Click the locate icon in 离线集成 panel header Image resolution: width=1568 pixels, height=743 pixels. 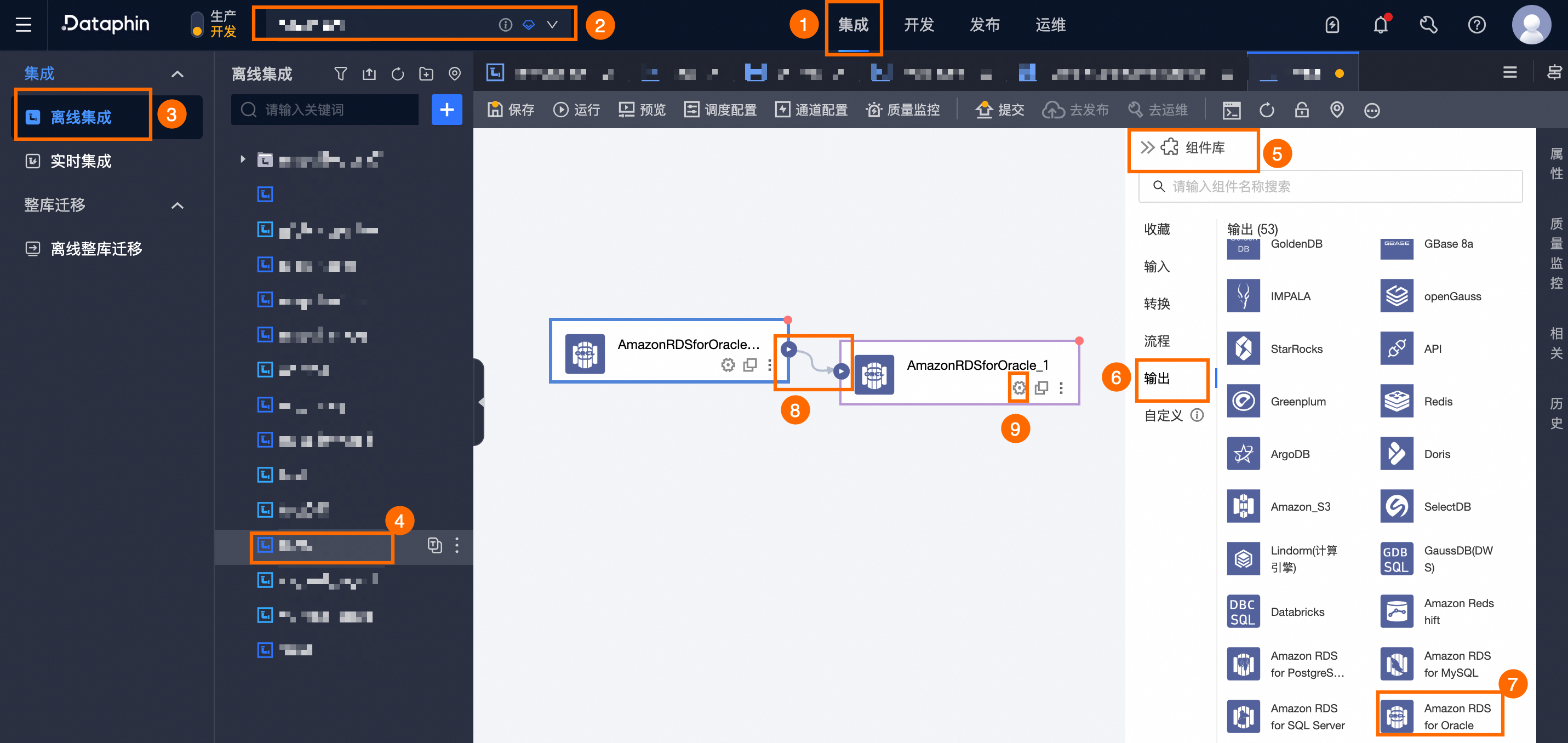coord(454,75)
